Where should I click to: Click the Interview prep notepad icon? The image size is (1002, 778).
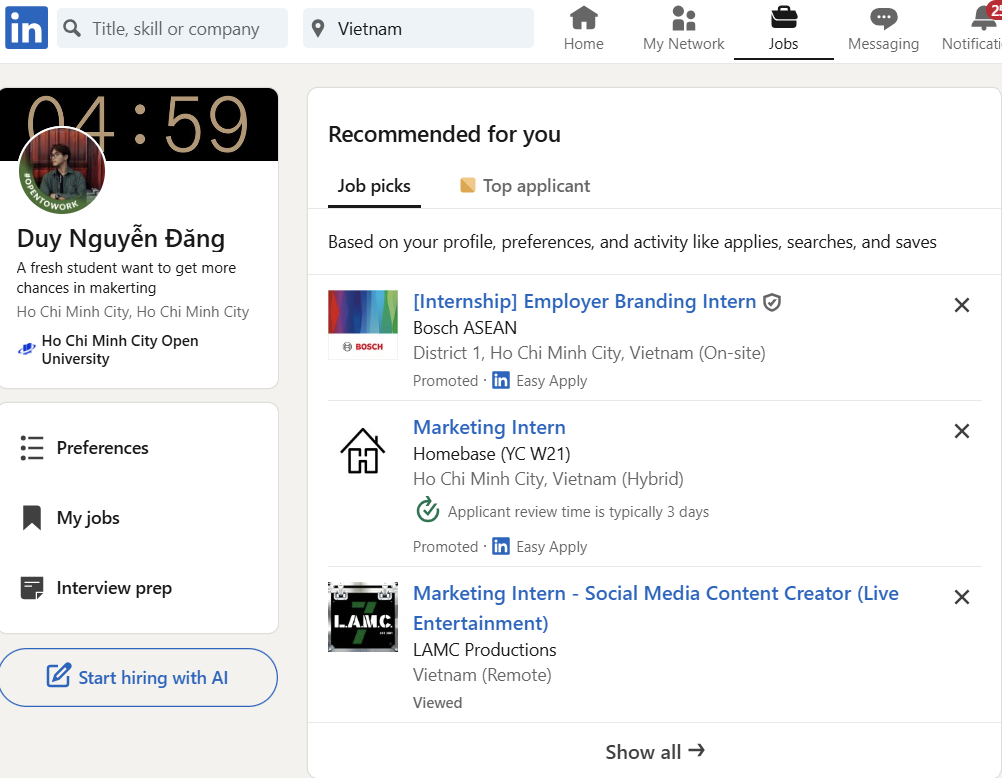tap(32, 588)
